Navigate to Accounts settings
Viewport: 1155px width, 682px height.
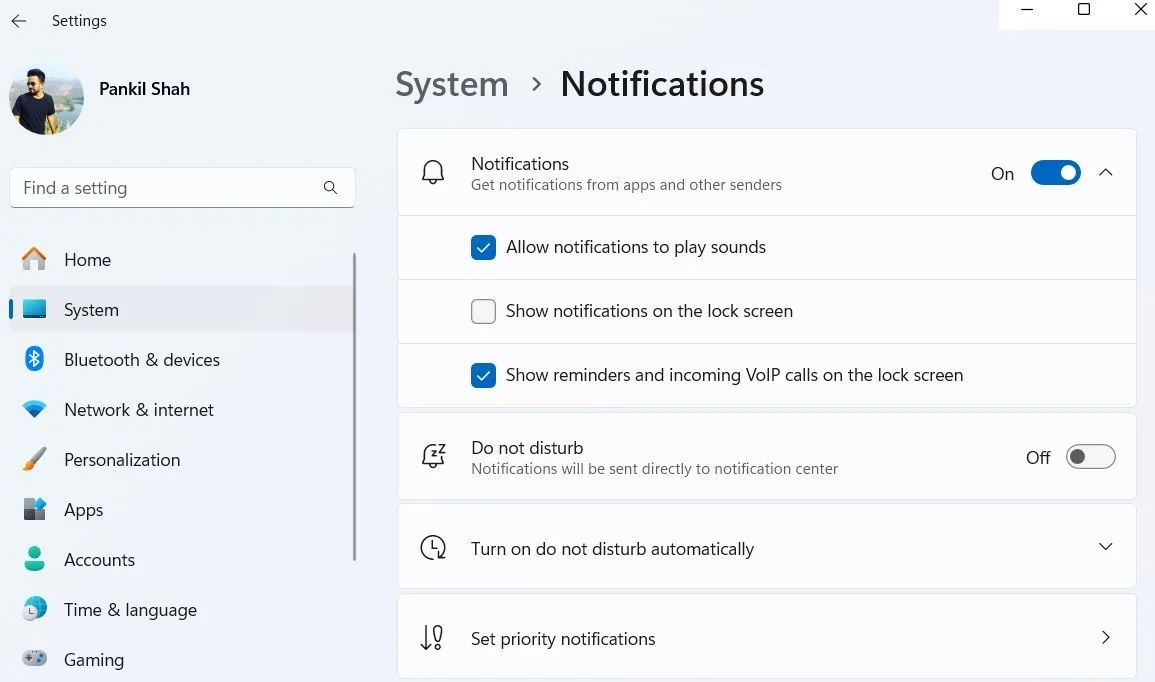tap(181, 560)
